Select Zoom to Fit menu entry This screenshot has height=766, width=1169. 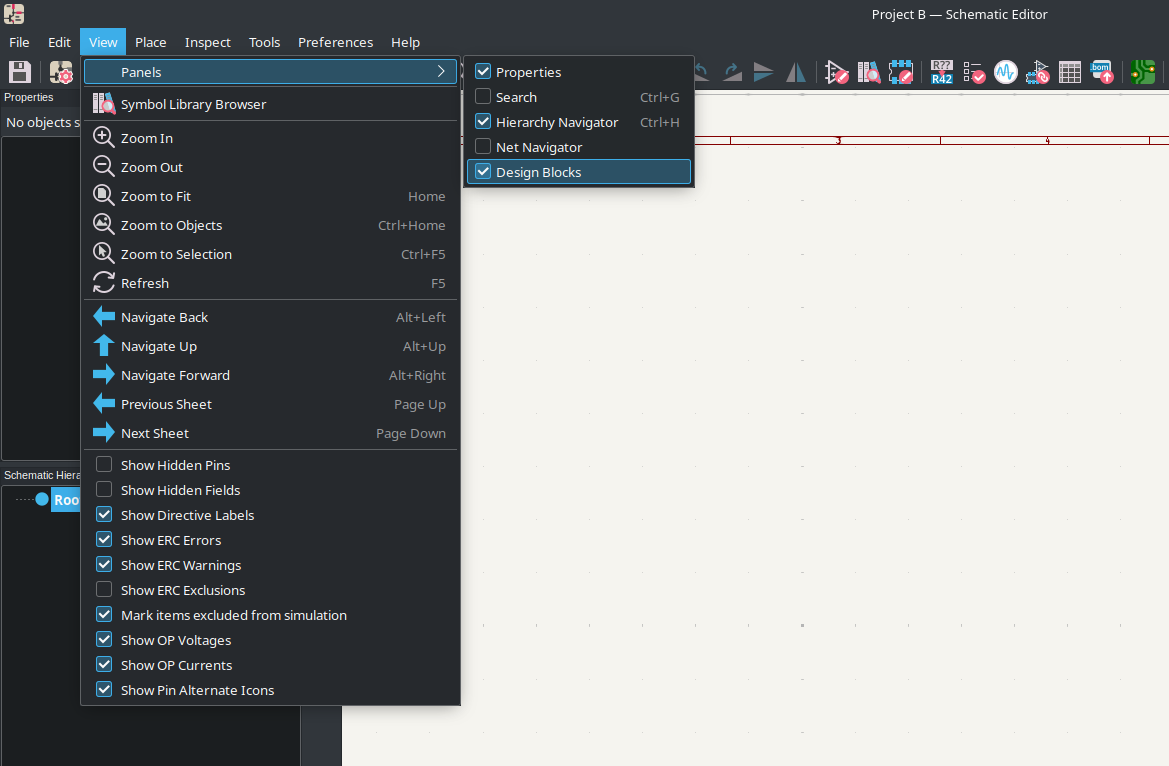(x=156, y=196)
